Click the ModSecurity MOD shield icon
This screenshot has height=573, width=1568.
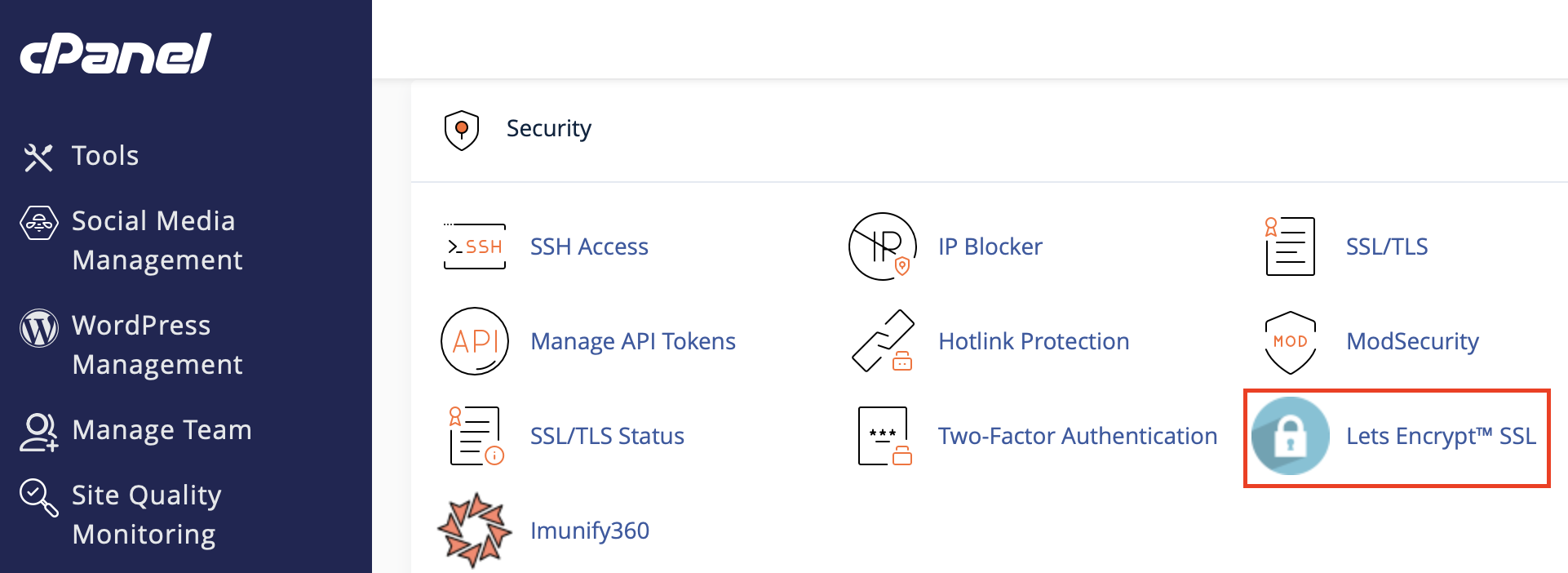pyautogui.click(x=1290, y=343)
